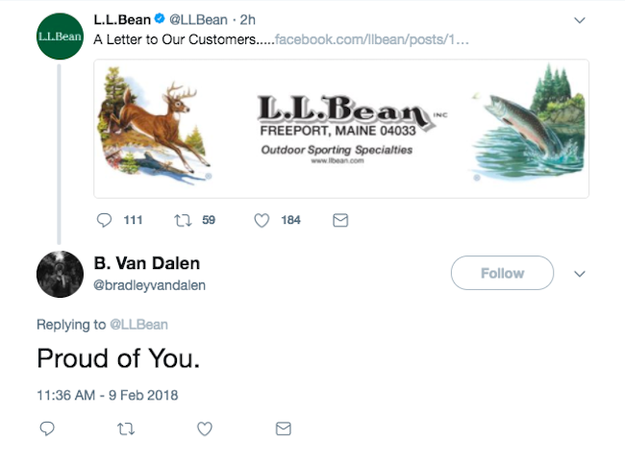Open the facebook.com/llbean post link
The width and height of the screenshot is (625, 464).
(371, 40)
